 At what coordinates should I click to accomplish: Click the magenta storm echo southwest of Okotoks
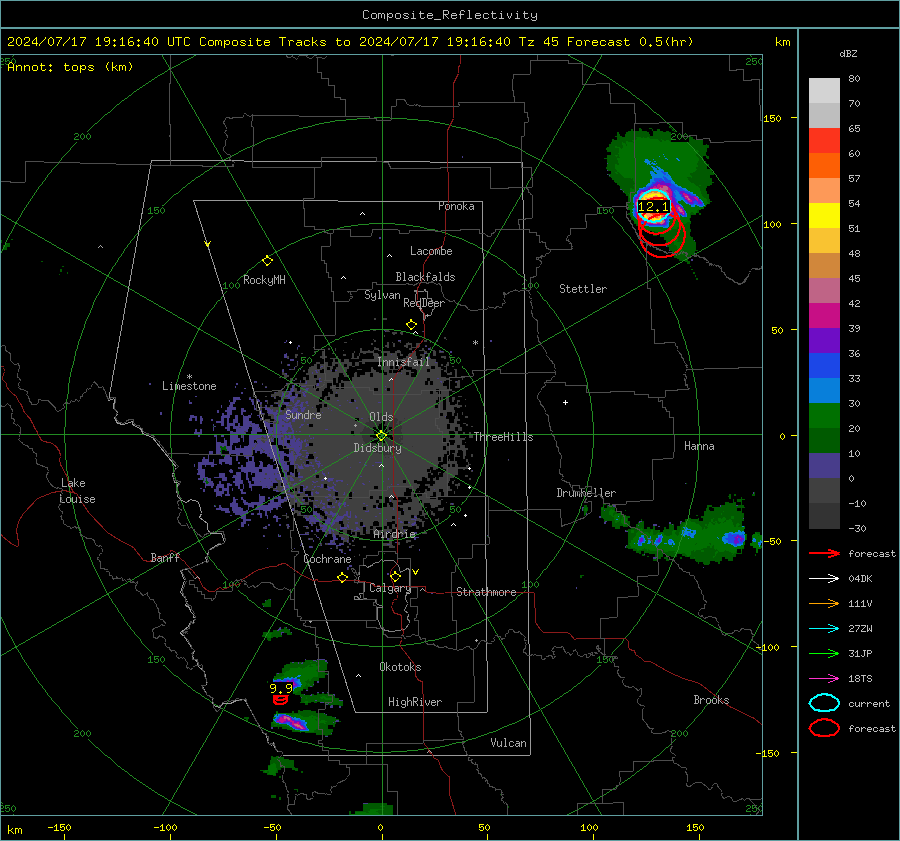click(x=293, y=721)
